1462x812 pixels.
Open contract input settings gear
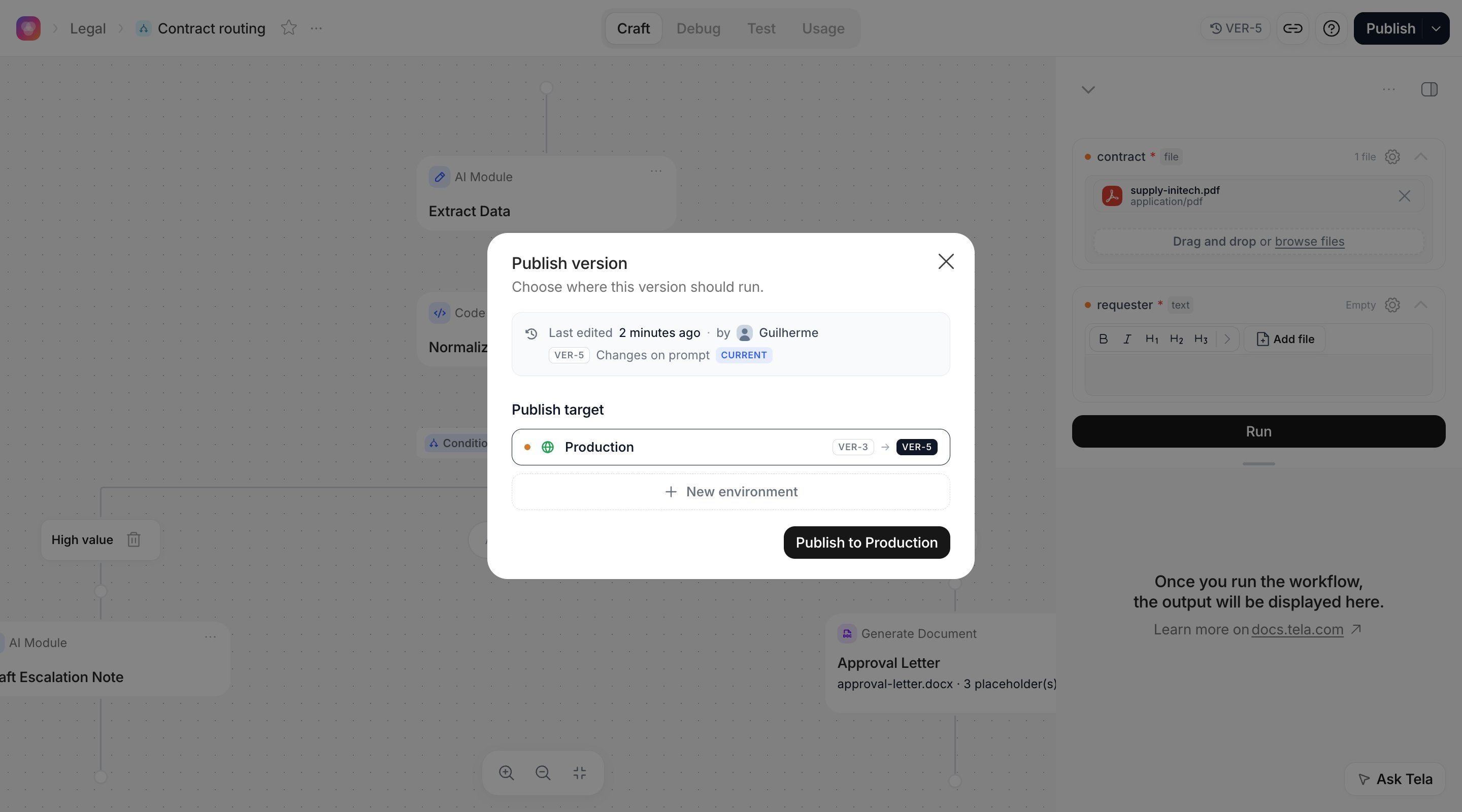pyautogui.click(x=1392, y=157)
